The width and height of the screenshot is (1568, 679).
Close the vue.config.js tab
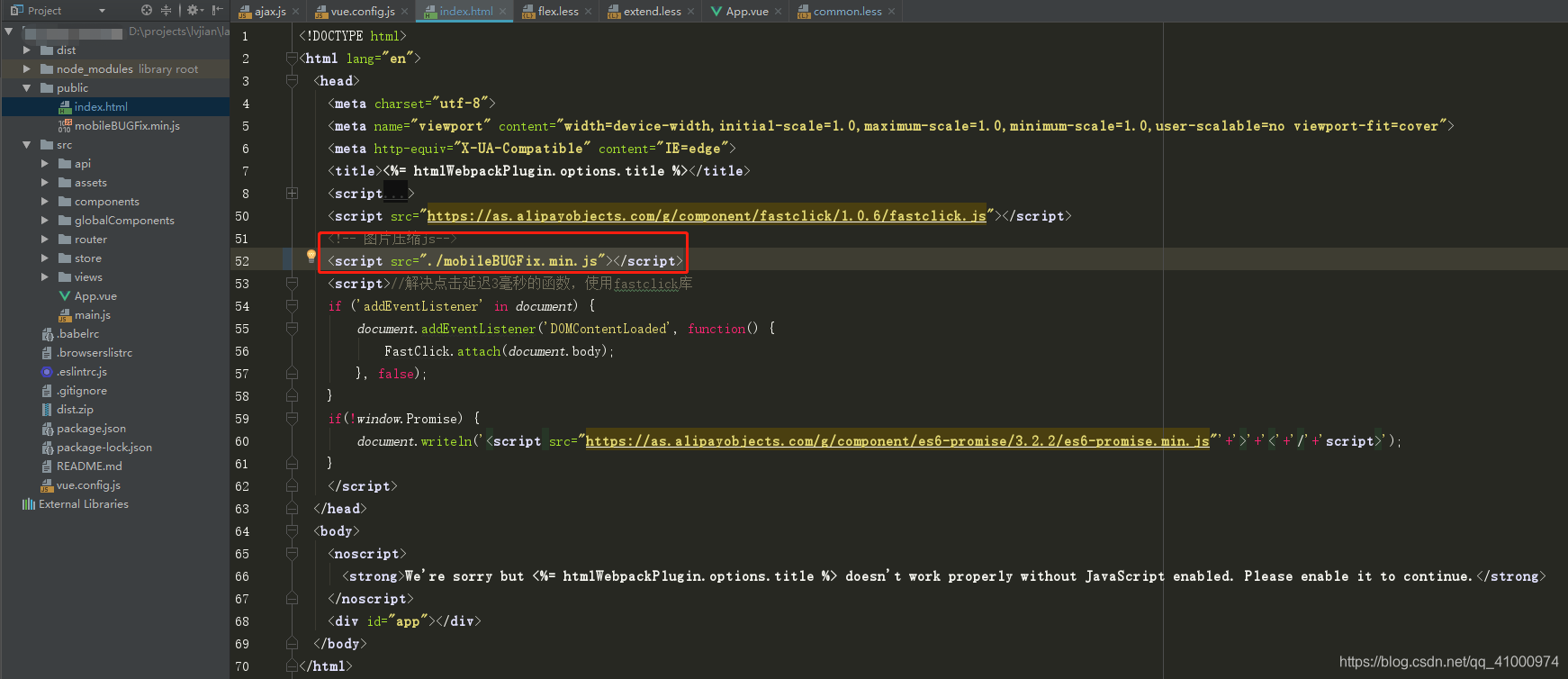[x=404, y=12]
